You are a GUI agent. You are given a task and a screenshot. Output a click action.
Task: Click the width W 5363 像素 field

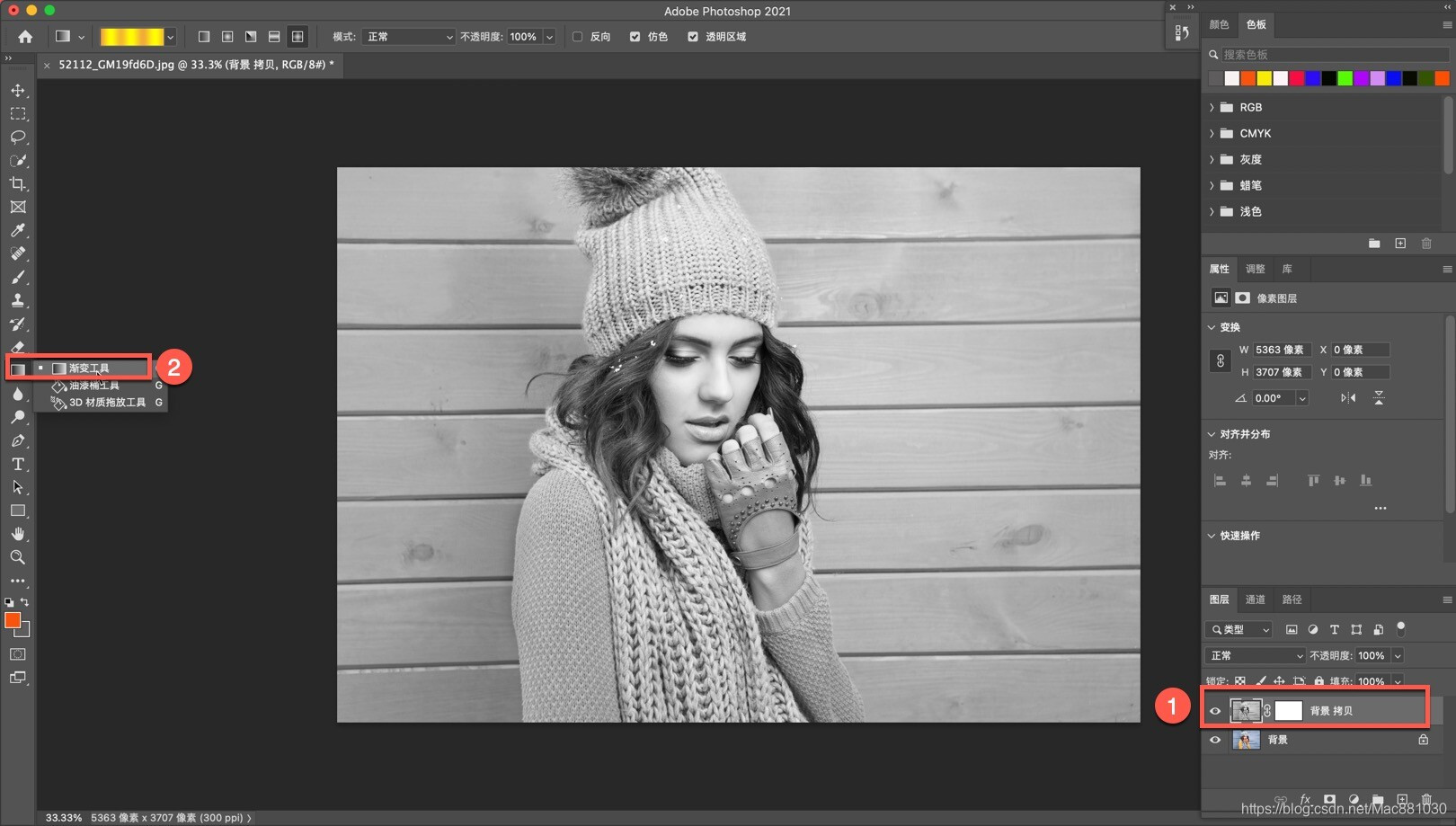[1283, 350]
